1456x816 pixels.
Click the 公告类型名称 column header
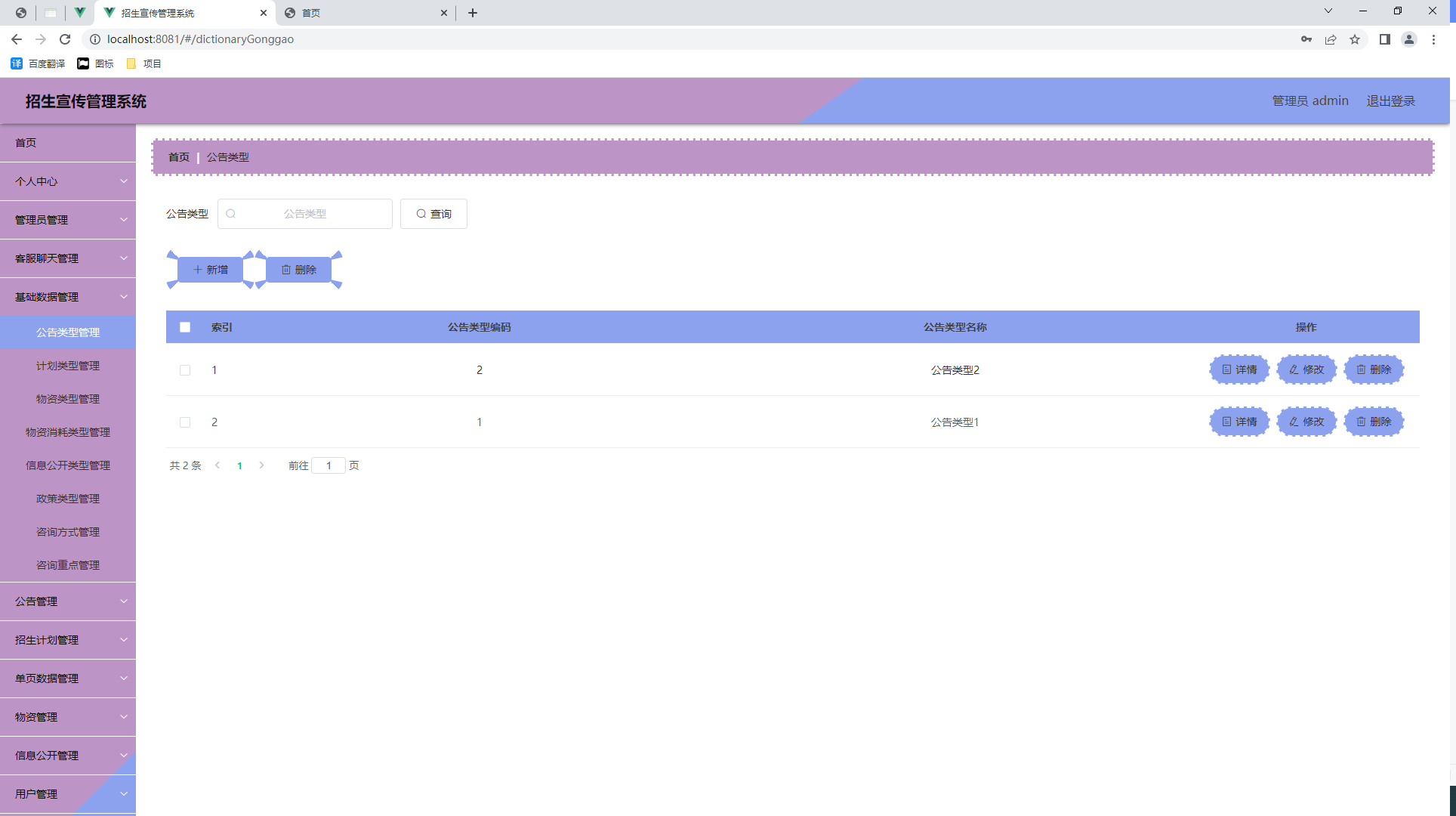point(955,327)
